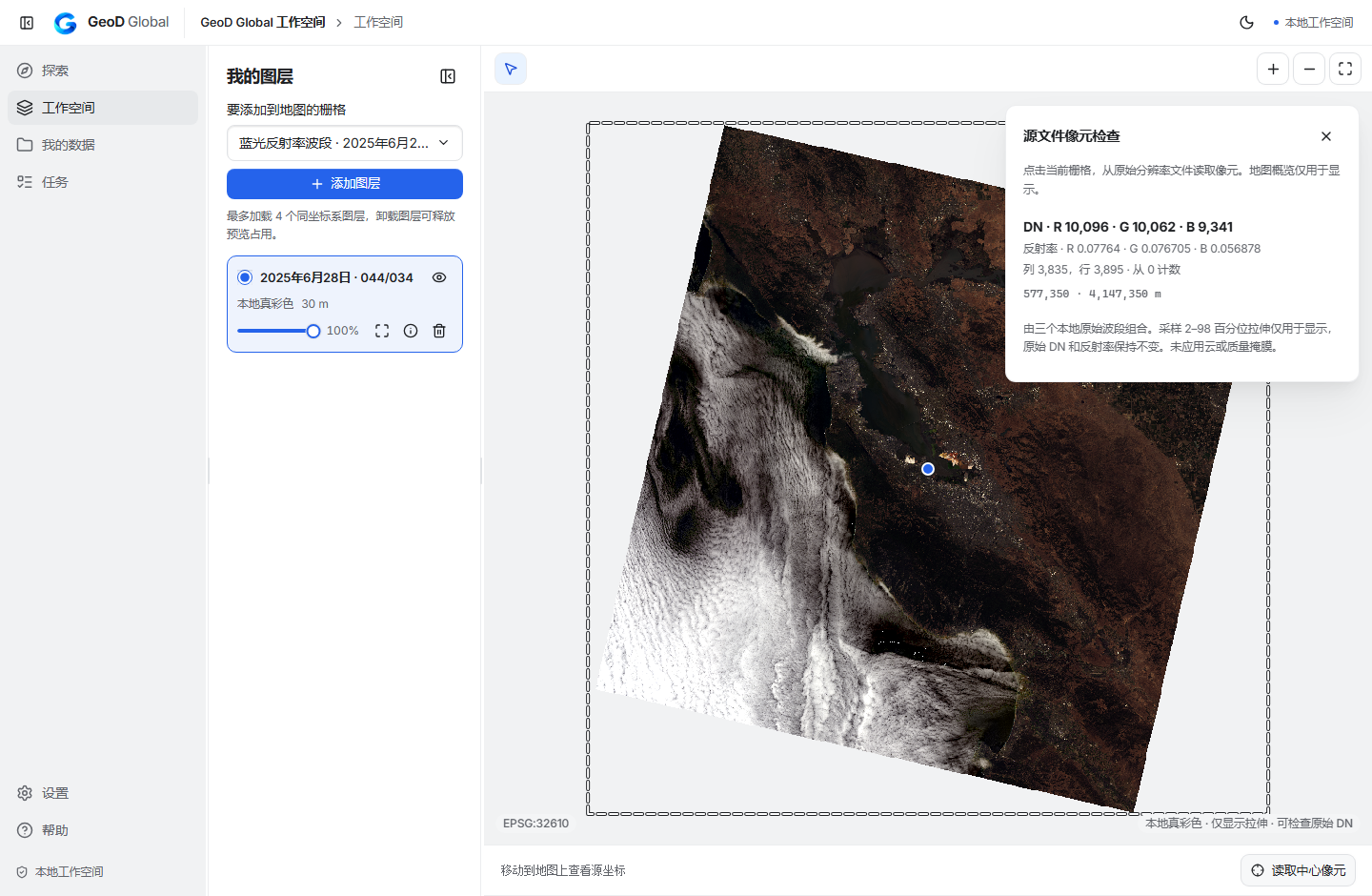Collapse the 我的图层 panel
This screenshot has width=1372, height=896.
(x=448, y=76)
